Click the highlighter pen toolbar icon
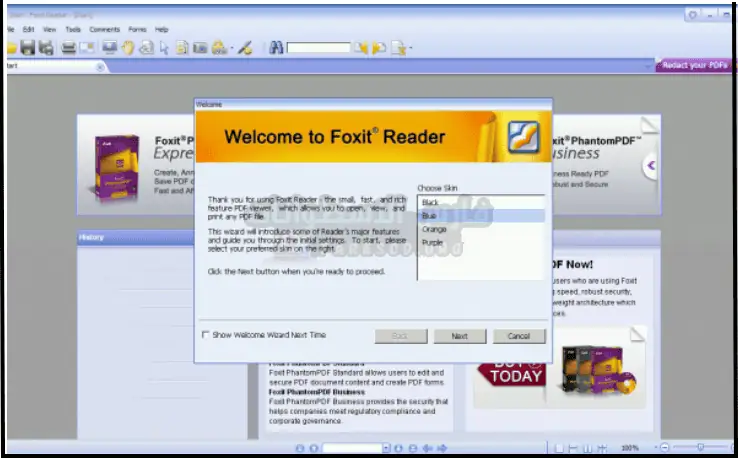The height and width of the screenshot is (458, 738). [x=245, y=47]
